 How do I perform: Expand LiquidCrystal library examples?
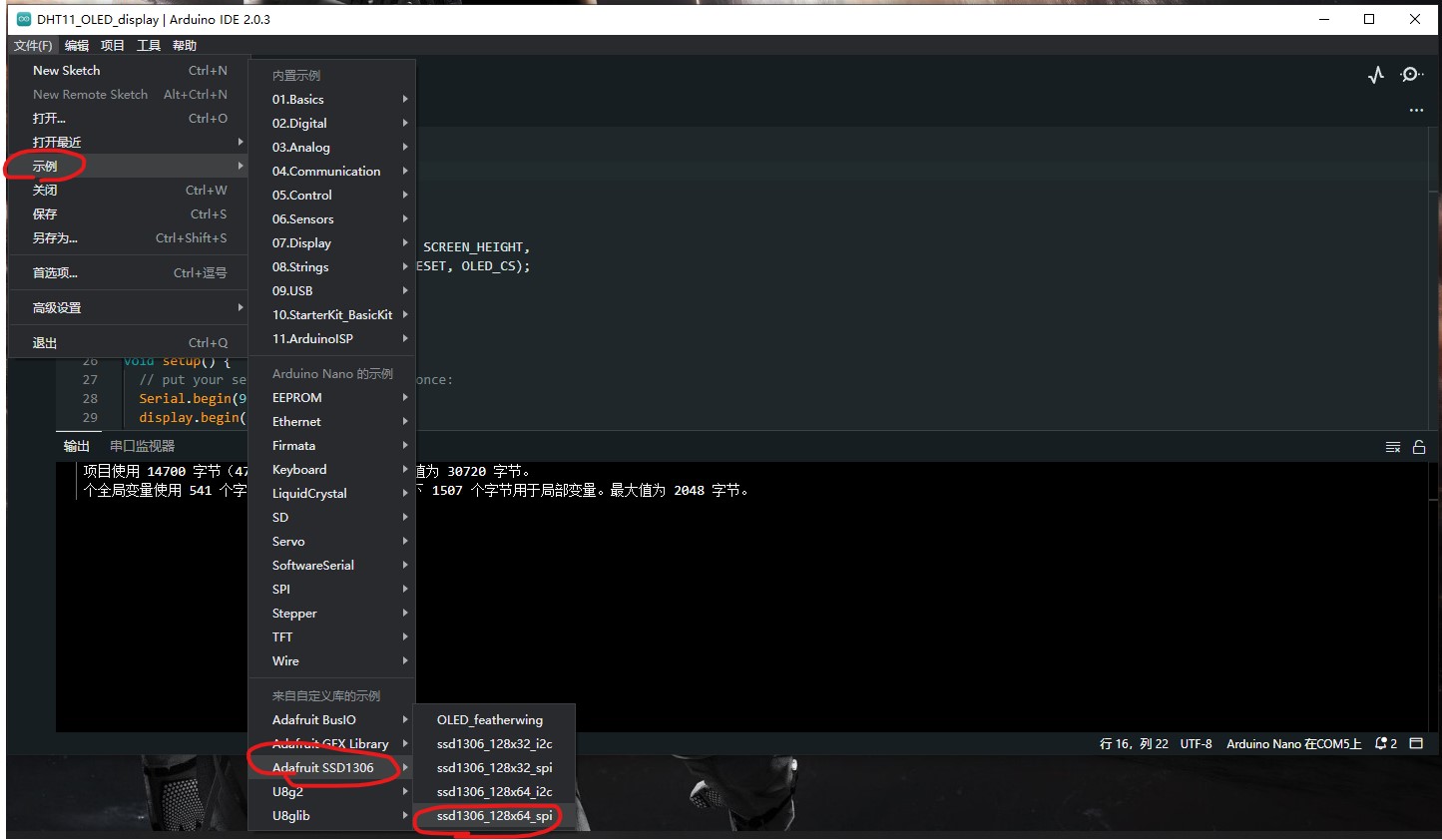331,494
